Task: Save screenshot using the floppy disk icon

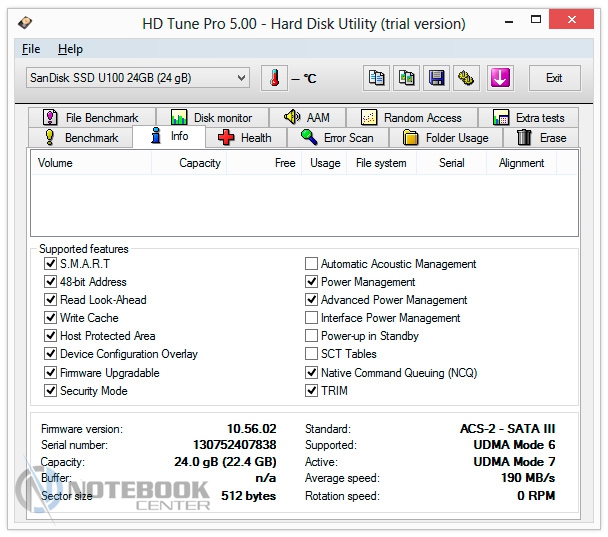Action: pos(436,78)
